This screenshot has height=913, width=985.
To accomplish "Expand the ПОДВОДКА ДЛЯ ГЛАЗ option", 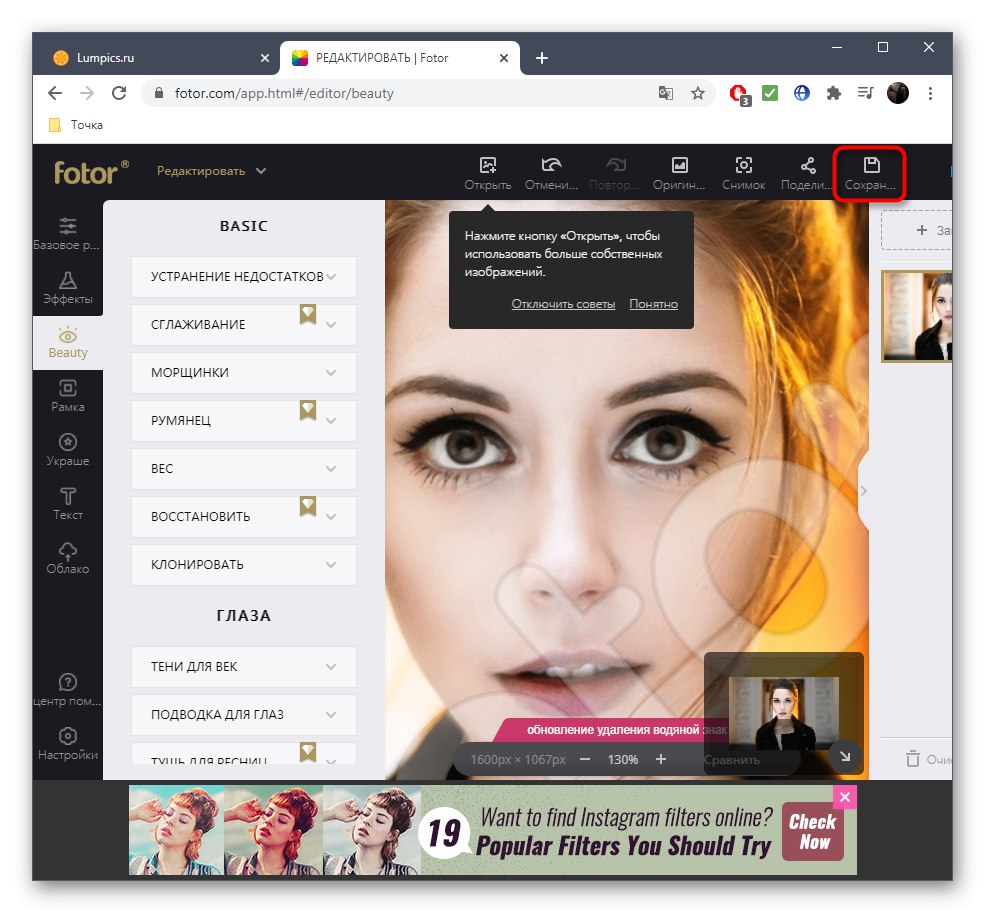I will coord(244,714).
